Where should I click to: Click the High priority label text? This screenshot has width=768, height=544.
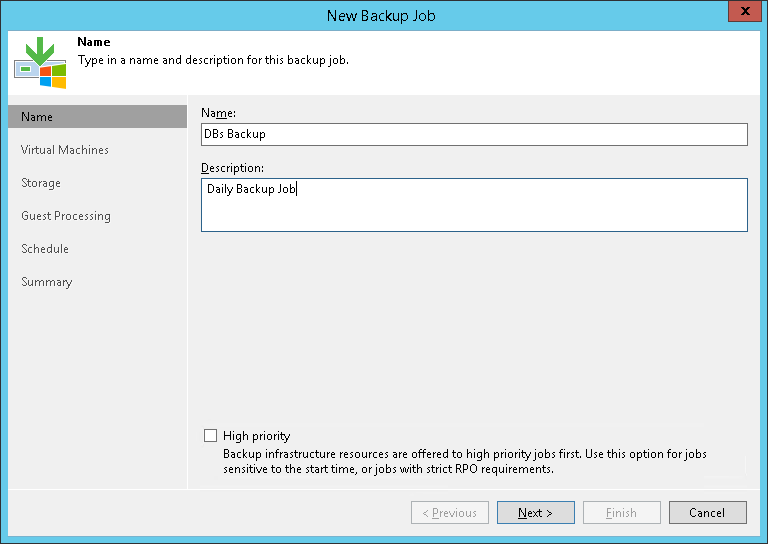tap(257, 436)
